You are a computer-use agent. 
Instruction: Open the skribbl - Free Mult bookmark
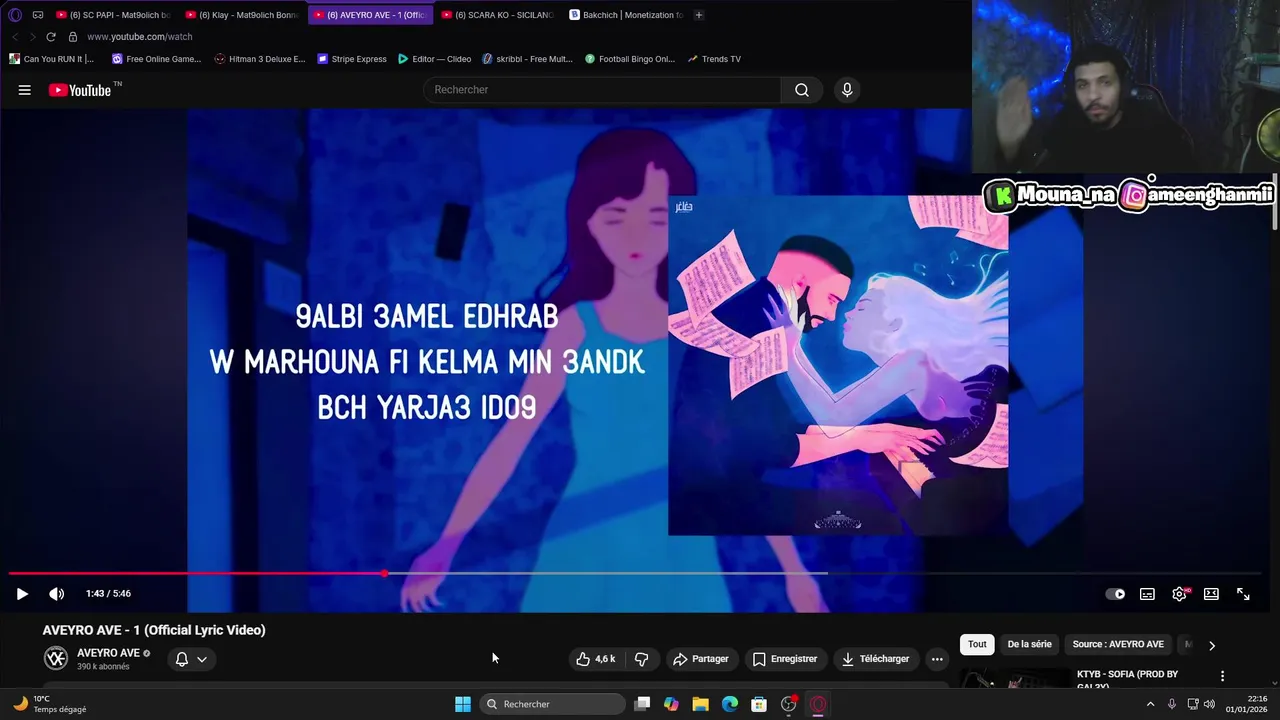527,59
